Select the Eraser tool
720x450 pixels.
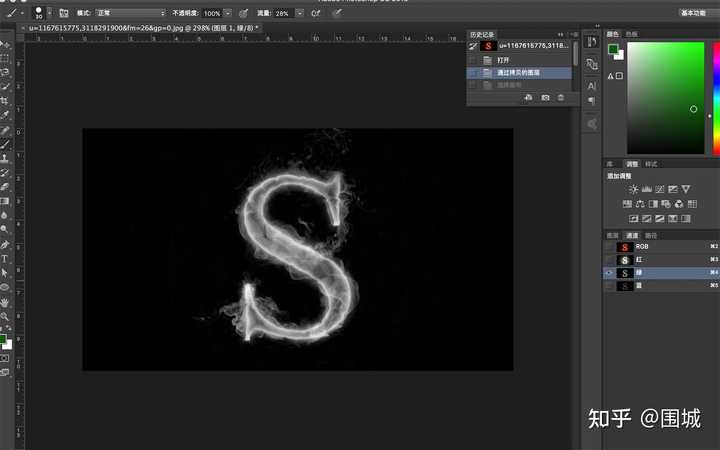(x=5, y=187)
